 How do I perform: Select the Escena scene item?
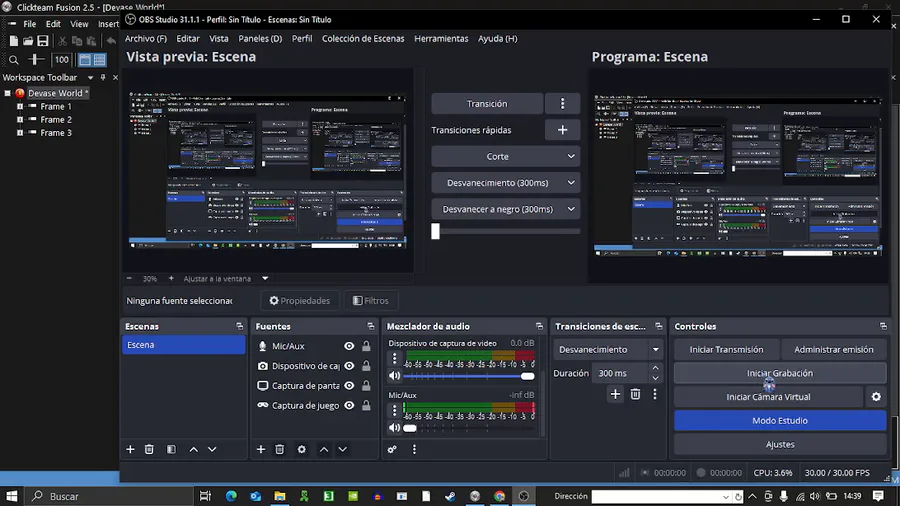coord(184,345)
